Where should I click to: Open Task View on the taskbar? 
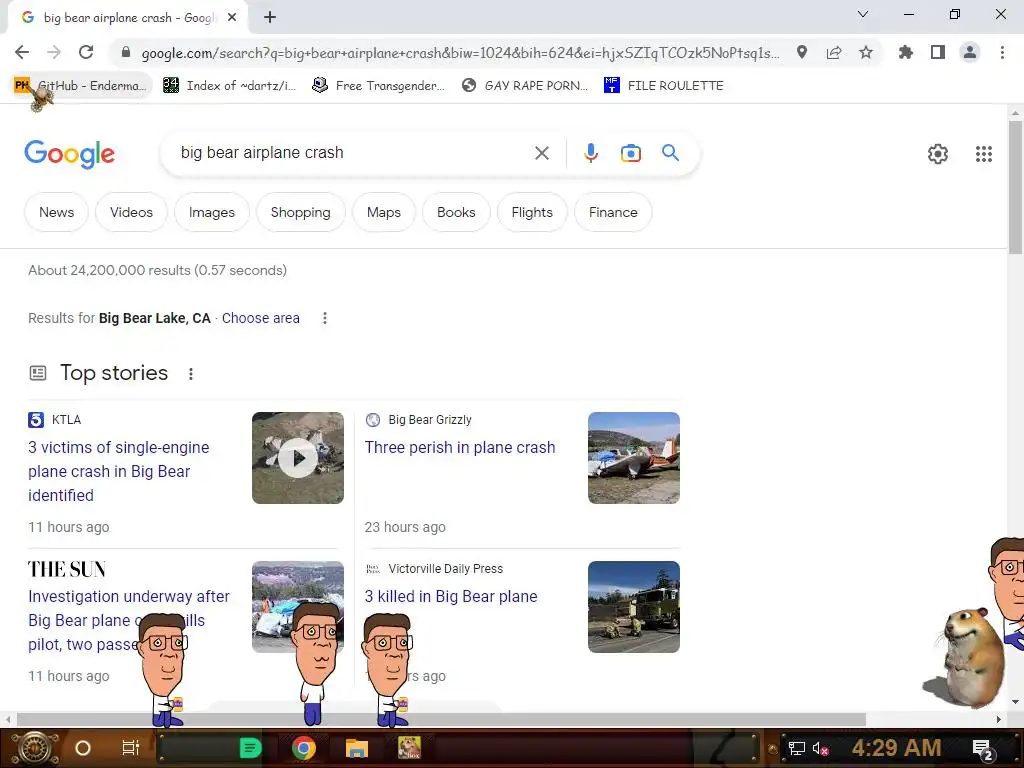coord(131,748)
